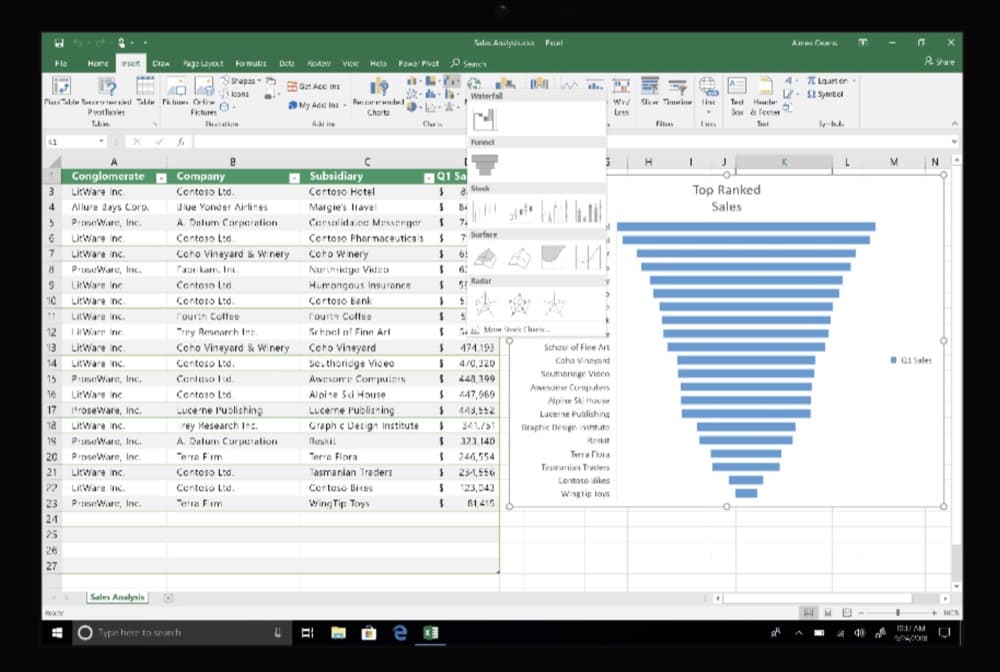Insert Header & Footer
This screenshot has width=1000, height=672.
tap(765, 97)
